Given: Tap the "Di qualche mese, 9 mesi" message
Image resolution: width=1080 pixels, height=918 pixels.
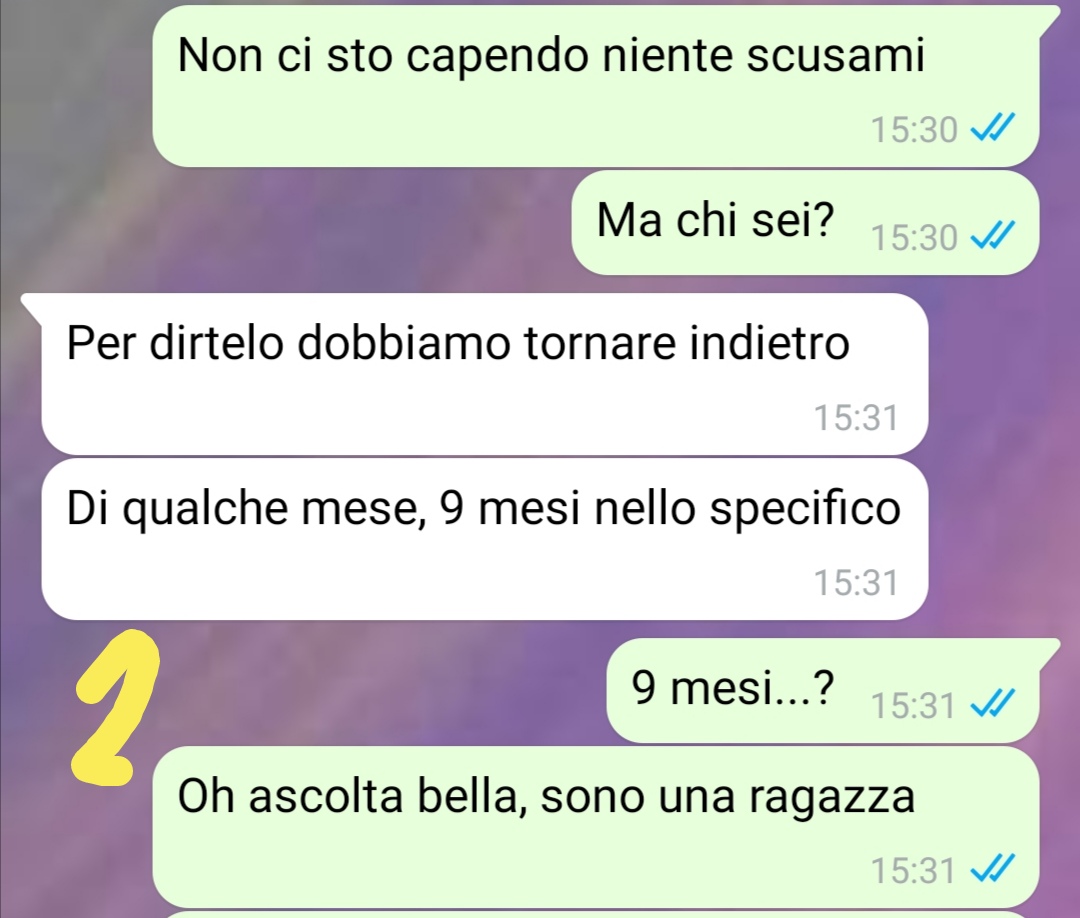Looking at the screenshot, I should pos(485,539).
